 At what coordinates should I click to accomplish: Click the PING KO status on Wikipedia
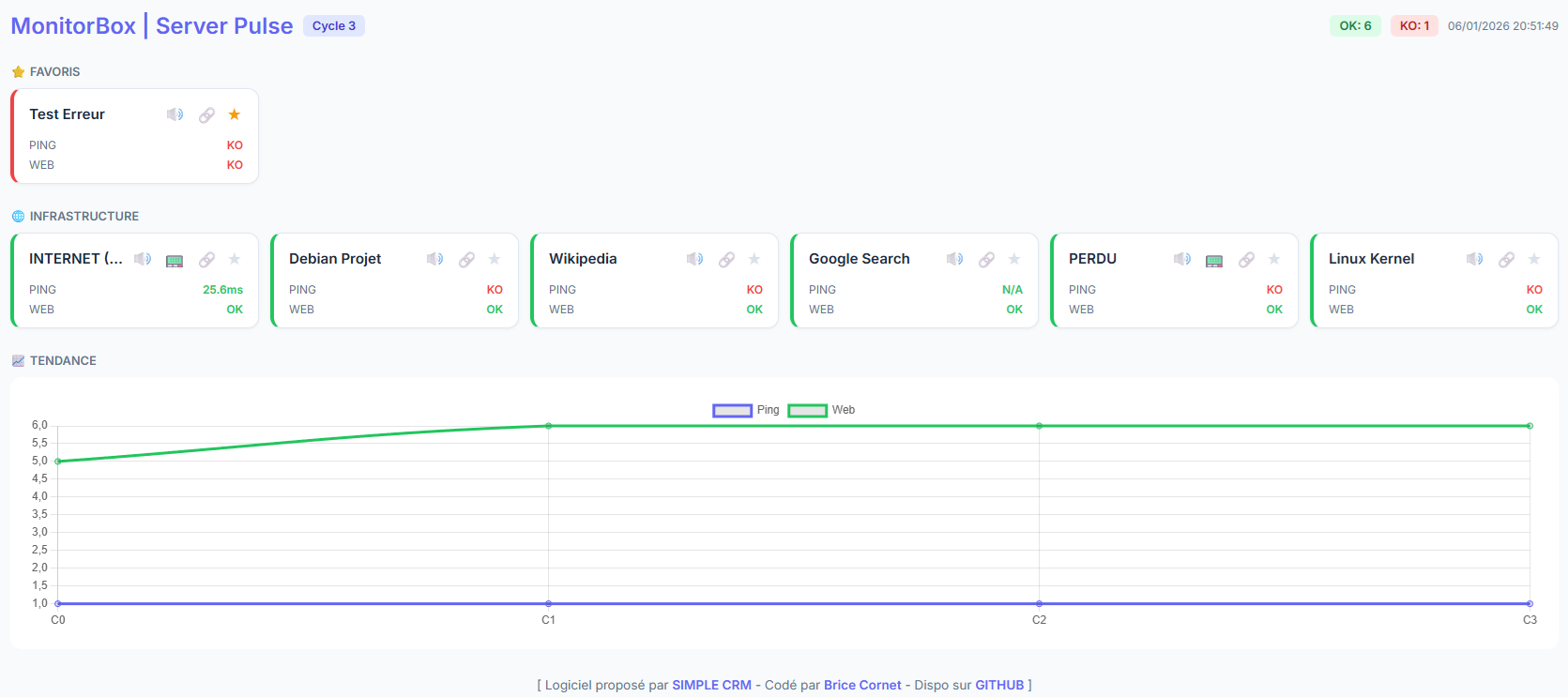(x=754, y=290)
